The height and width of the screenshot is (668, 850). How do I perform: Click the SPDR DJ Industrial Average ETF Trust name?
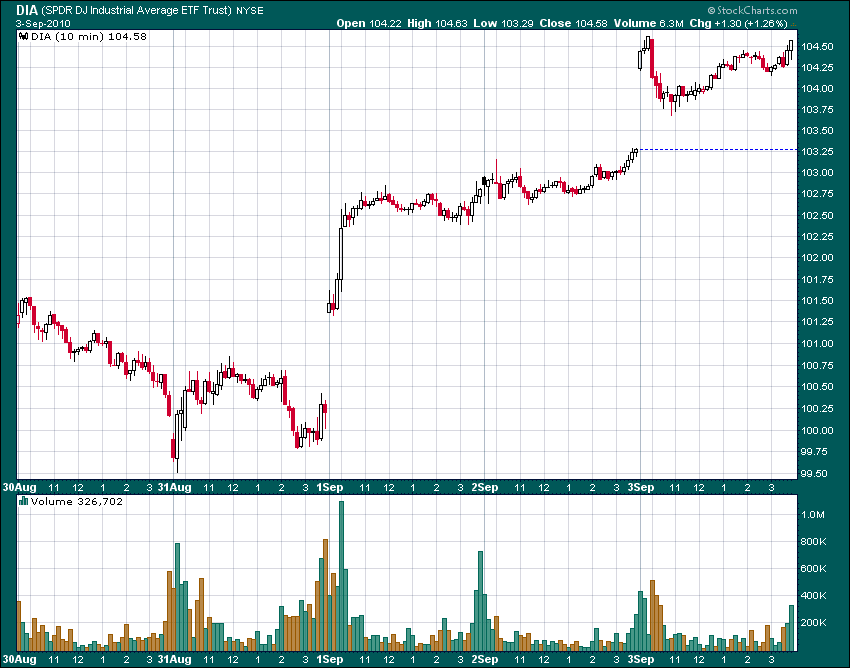pyautogui.click(x=137, y=10)
